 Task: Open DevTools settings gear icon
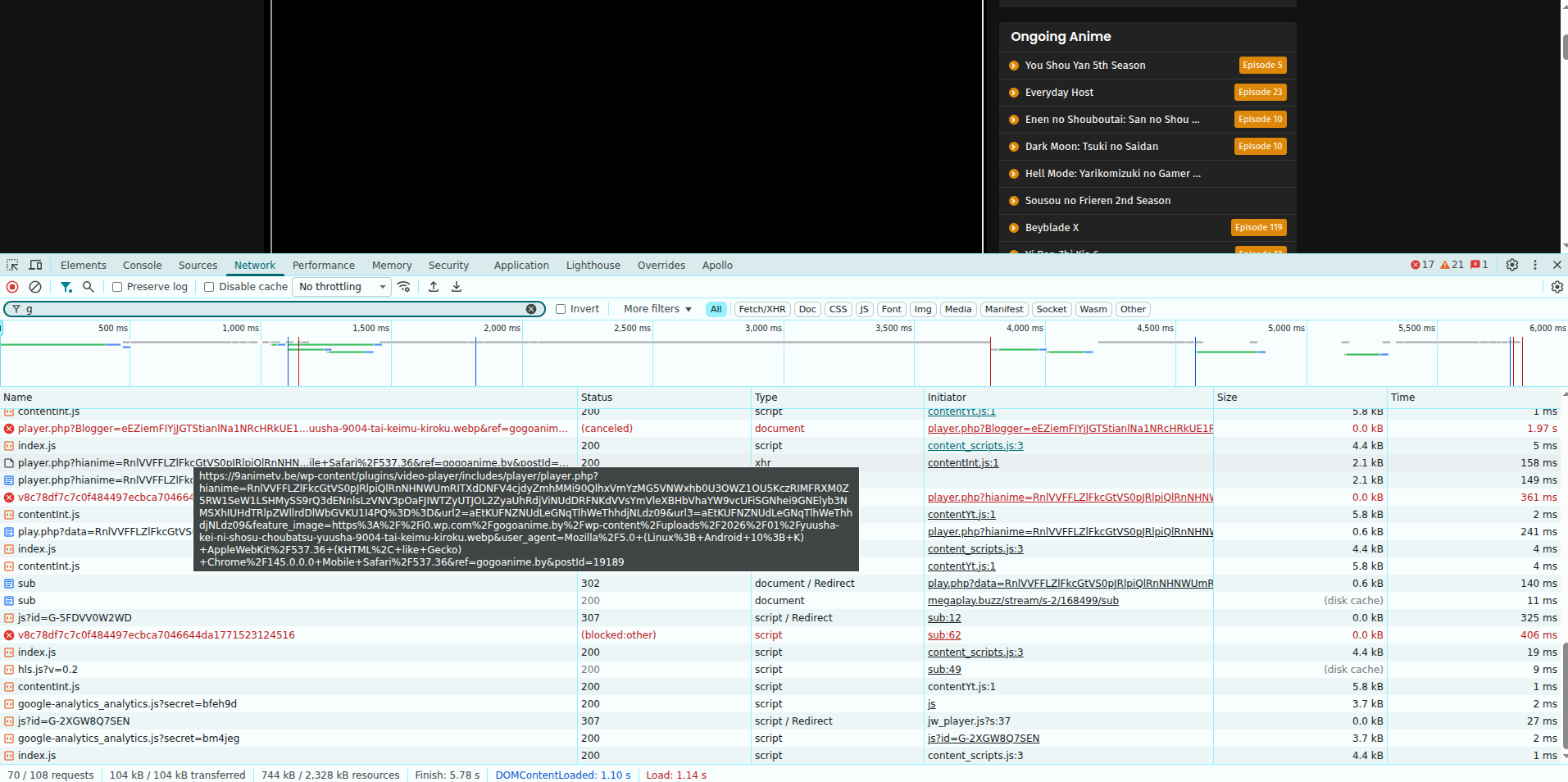click(x=1512, y=265)
